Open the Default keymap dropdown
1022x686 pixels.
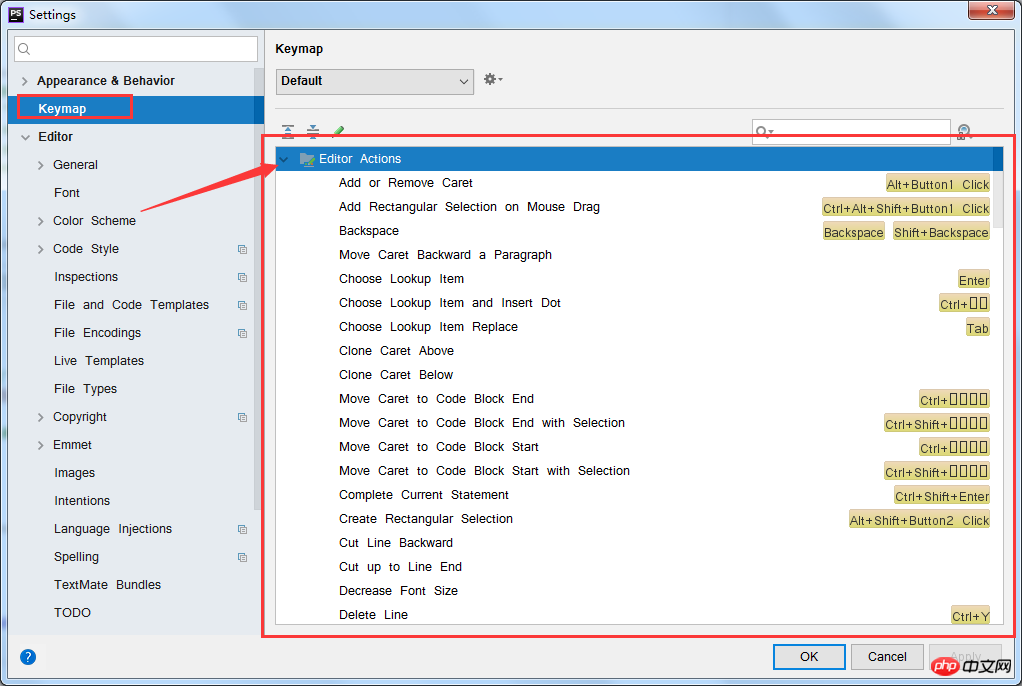(375, 82)
